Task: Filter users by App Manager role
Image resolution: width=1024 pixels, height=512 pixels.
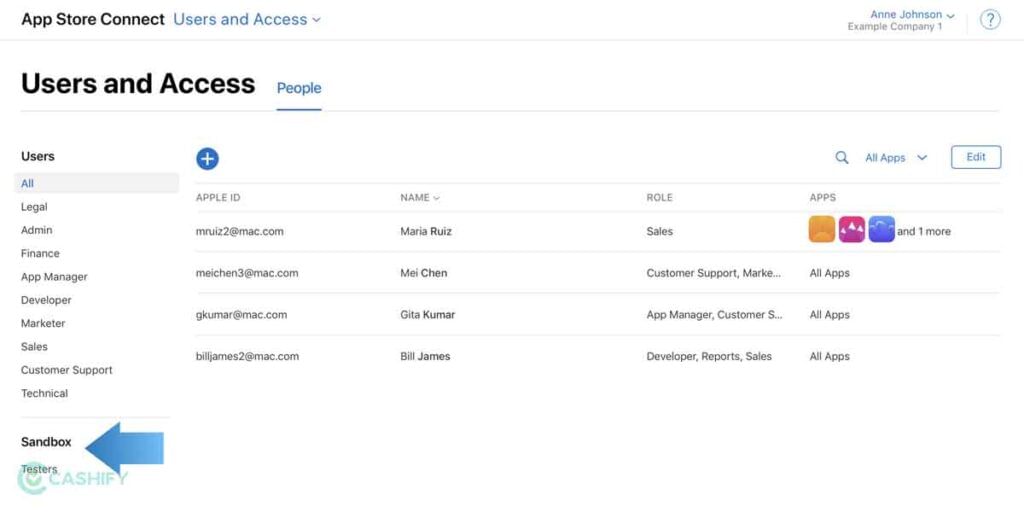Action: tap(54, 277)
